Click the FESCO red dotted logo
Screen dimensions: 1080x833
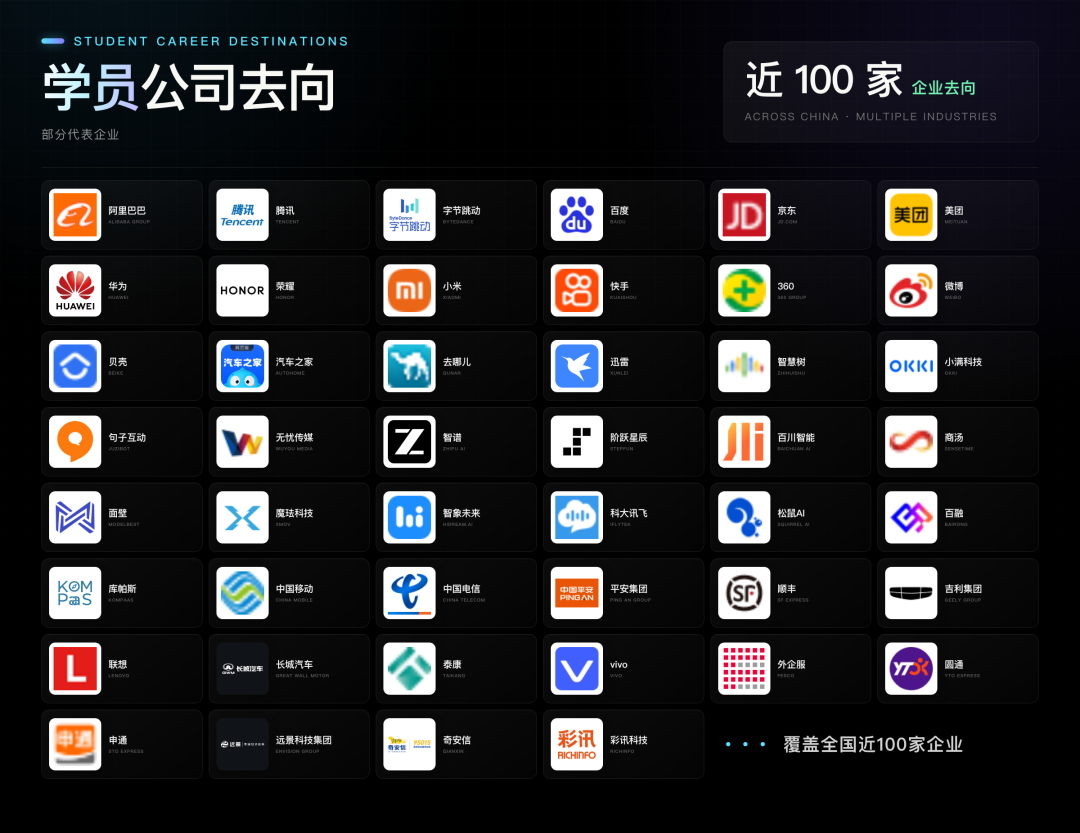click(745, 669)
